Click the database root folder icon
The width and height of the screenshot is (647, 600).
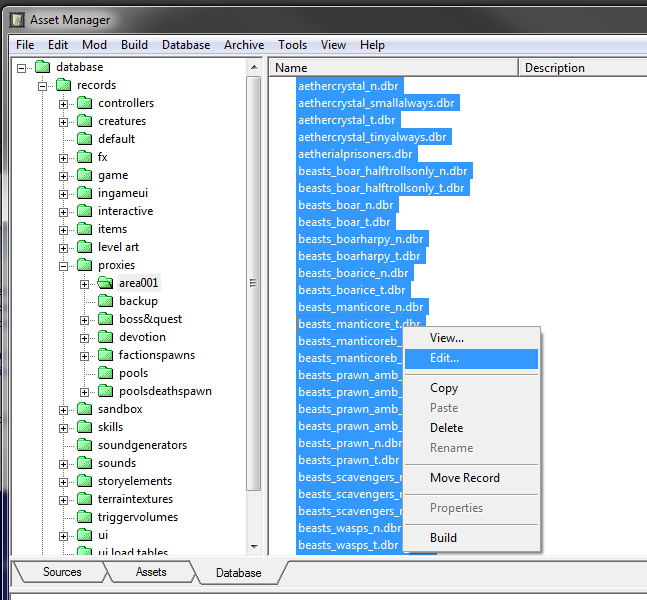tap(42, 67)
